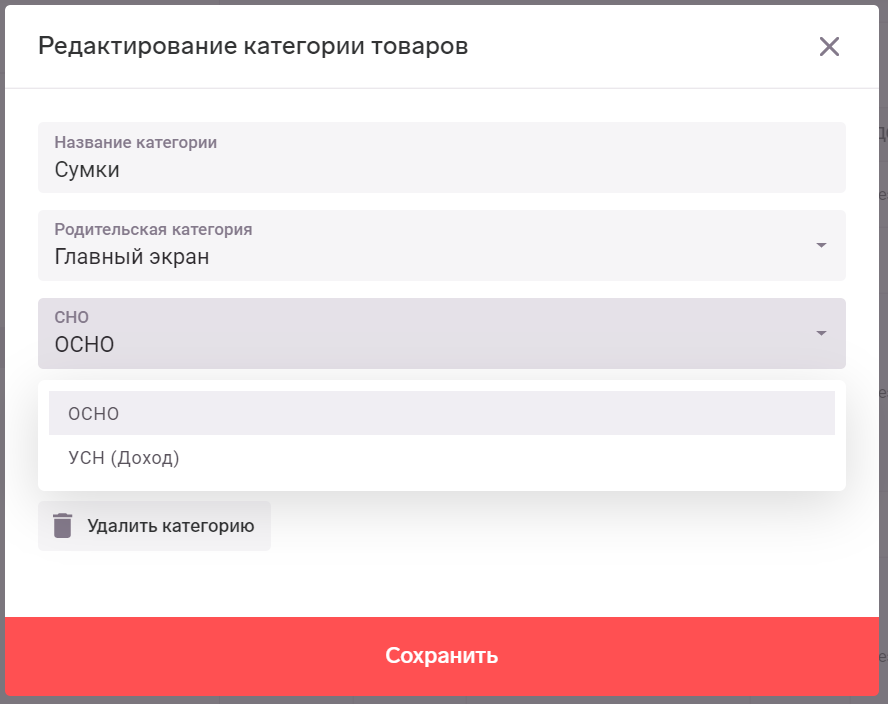
Task: Click the arrow of Родительская категория
Action: pos(821,245)
